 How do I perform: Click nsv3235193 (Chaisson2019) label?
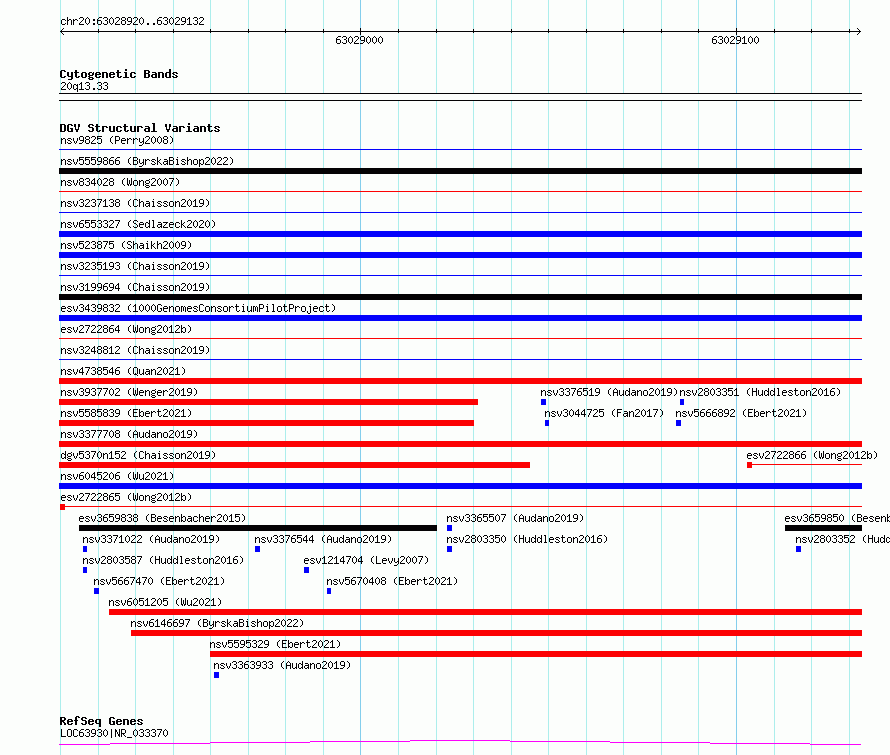(135, 266)
